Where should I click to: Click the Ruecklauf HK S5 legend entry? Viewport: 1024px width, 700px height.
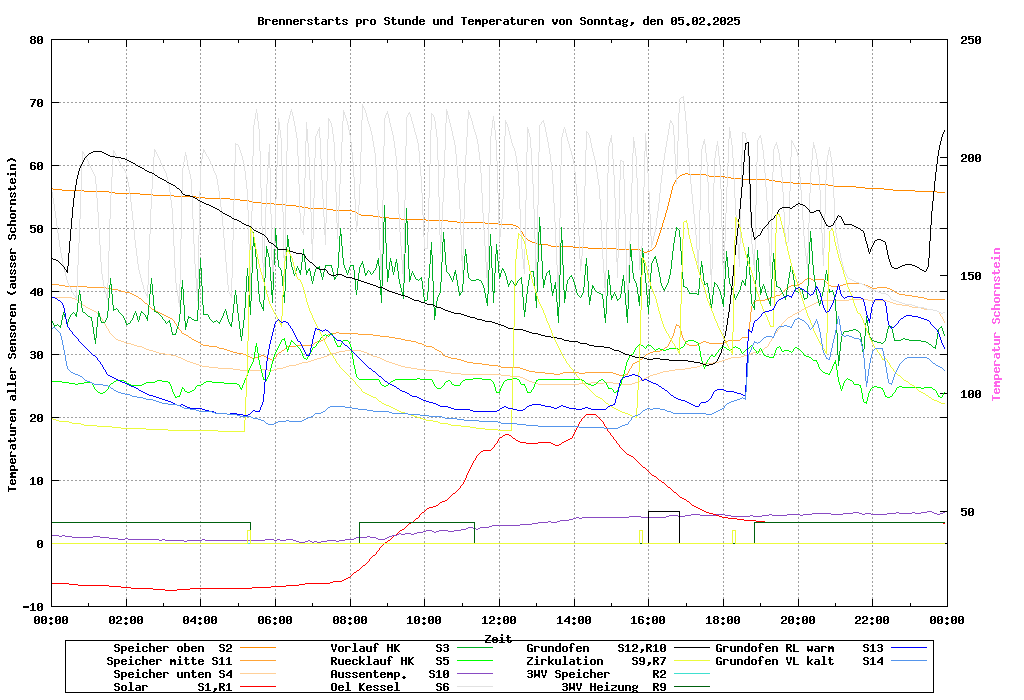[390, 661]
